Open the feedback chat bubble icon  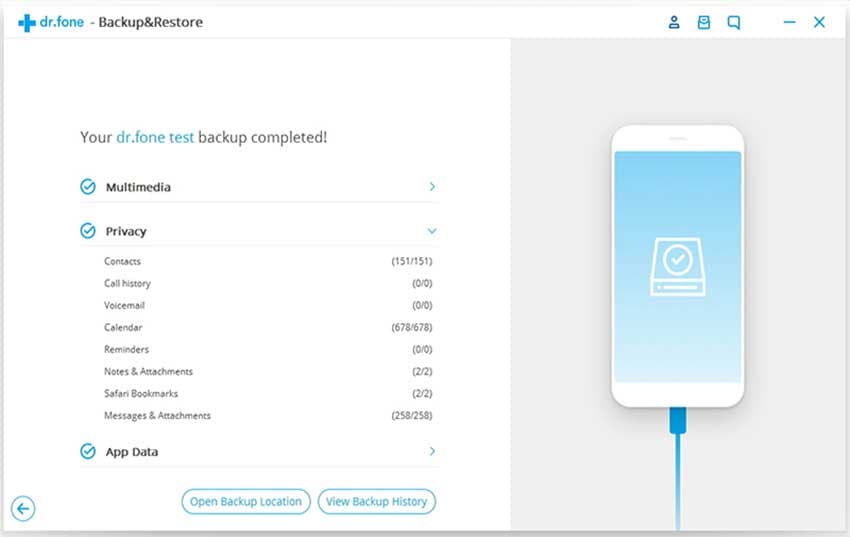733,22
